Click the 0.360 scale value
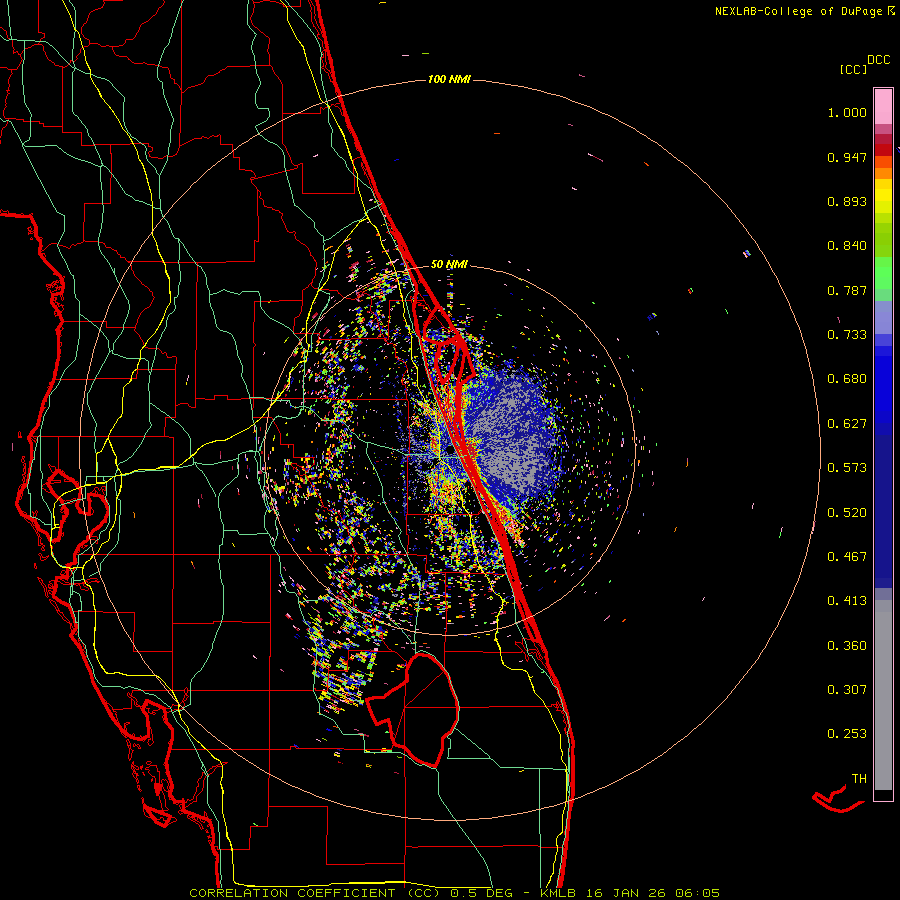The image size is (900, 900). [847, 646]
